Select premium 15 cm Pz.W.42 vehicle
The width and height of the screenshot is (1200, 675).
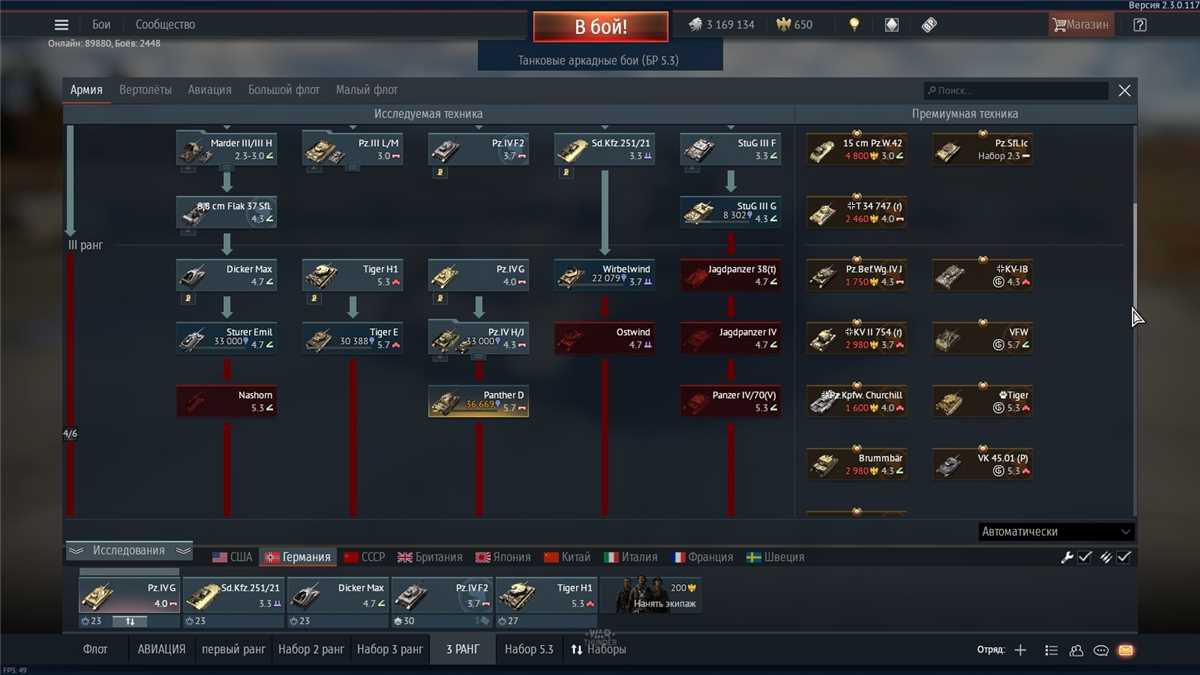click(x=857, y=149)
